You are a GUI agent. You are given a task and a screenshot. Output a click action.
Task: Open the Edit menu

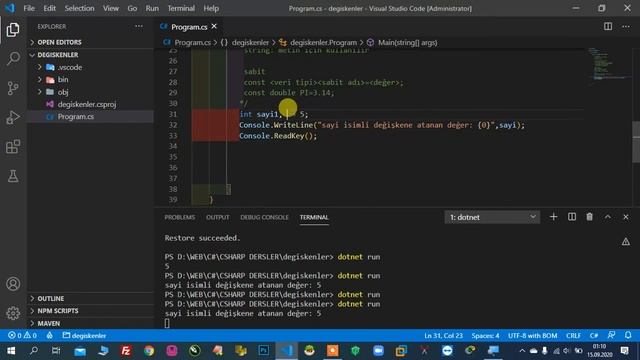tap(49, 8)
